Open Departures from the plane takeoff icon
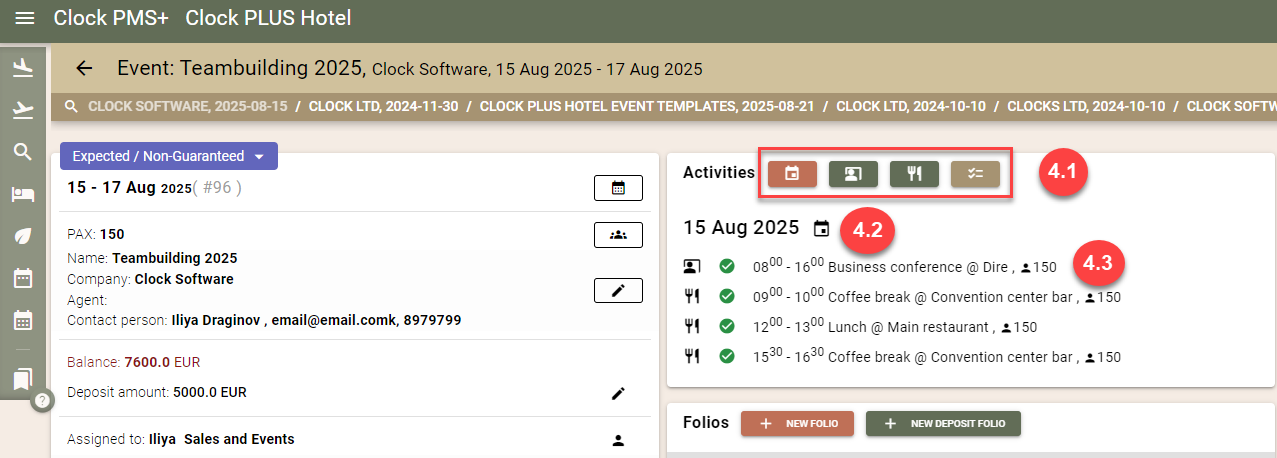This screenshot has height=458, width=1277. [x=22, y=110]
